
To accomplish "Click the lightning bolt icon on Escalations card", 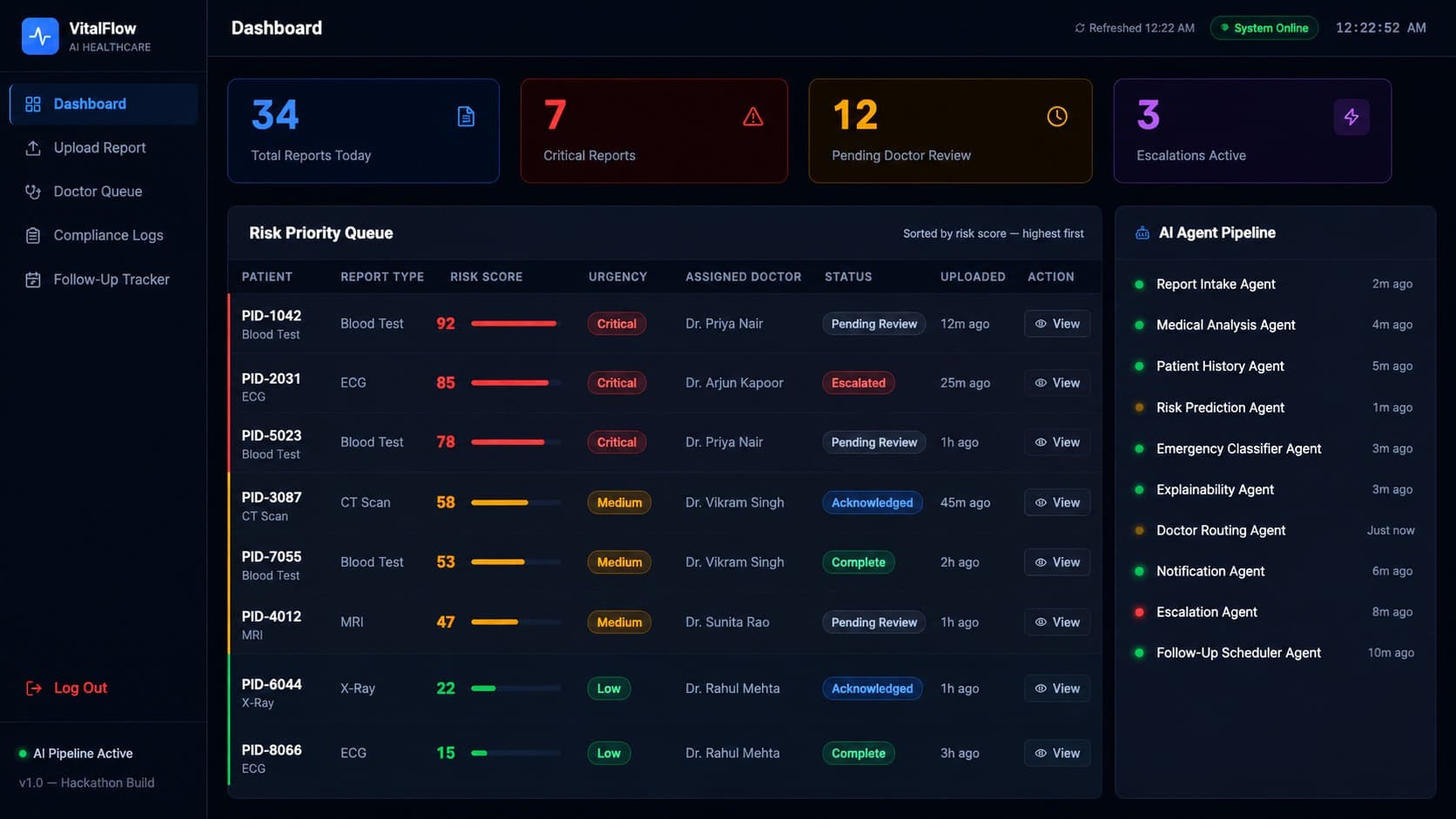I will coord(1352,117).
